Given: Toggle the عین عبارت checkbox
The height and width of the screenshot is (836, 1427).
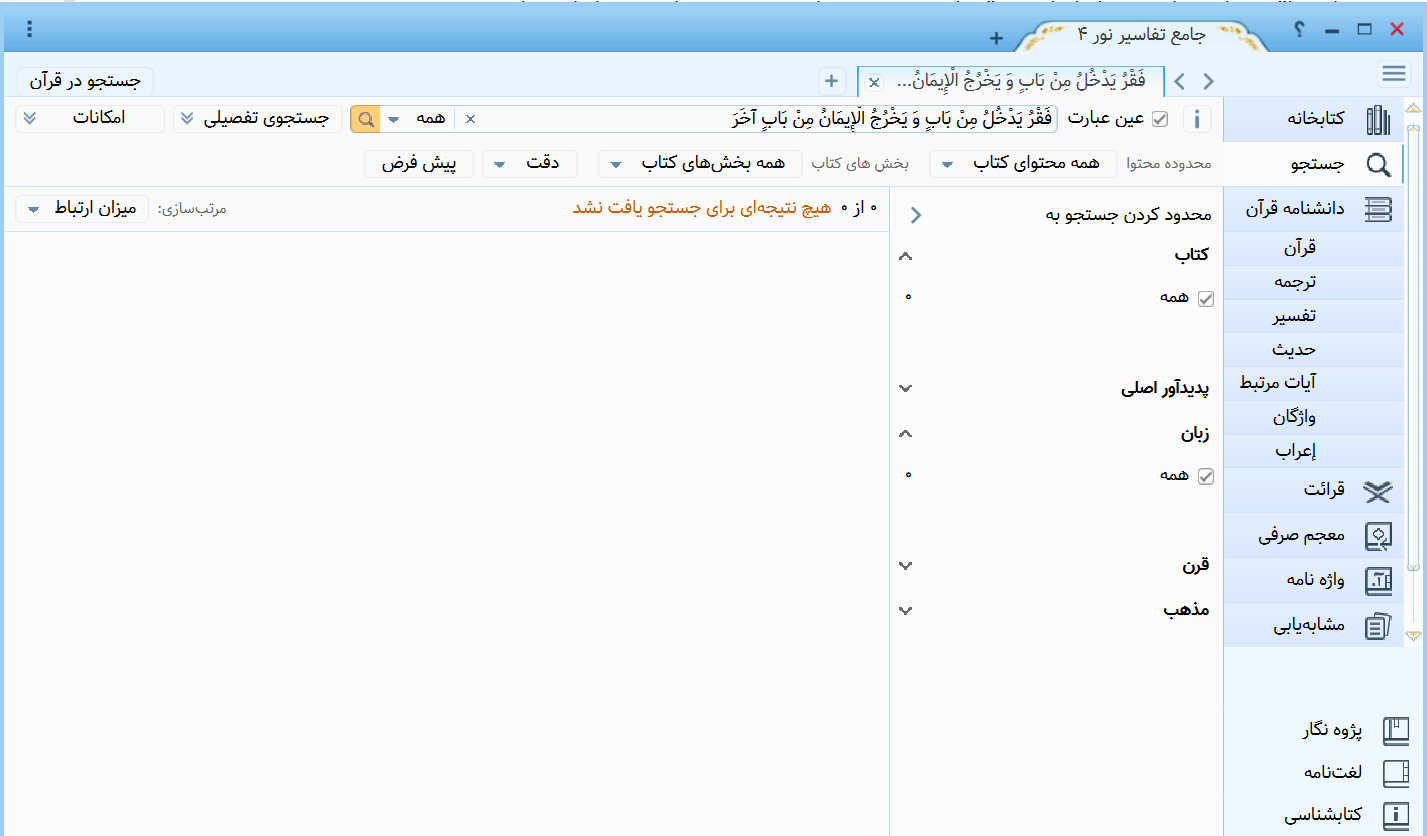Looking at the screenshot, I should pos(1160,119).
